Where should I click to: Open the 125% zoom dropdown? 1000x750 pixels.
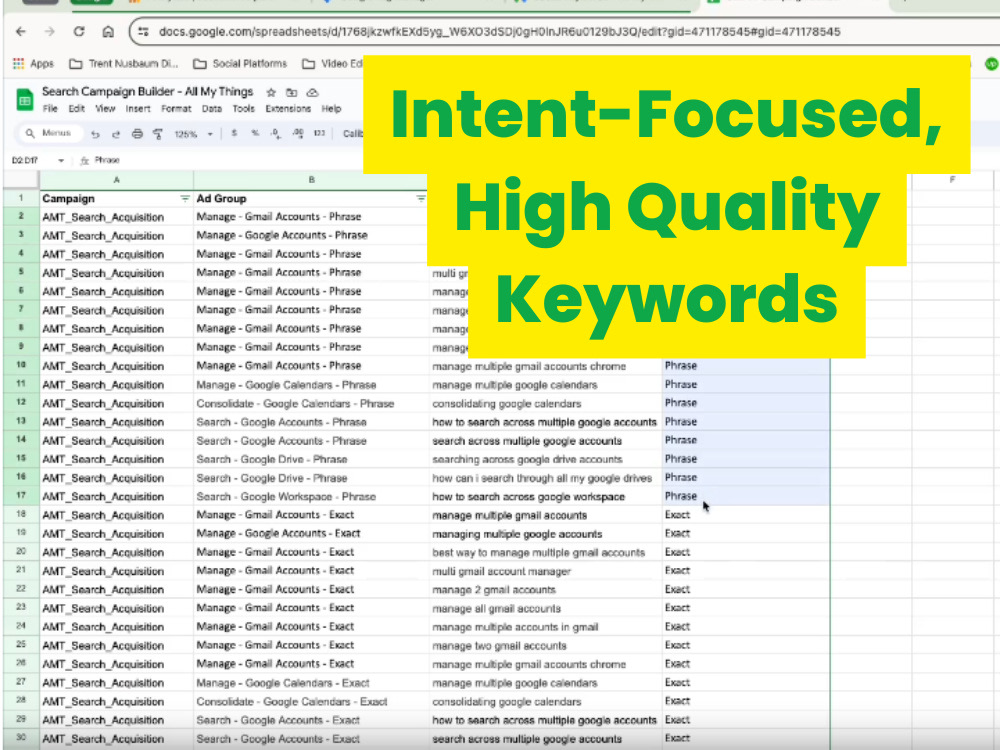194,135
